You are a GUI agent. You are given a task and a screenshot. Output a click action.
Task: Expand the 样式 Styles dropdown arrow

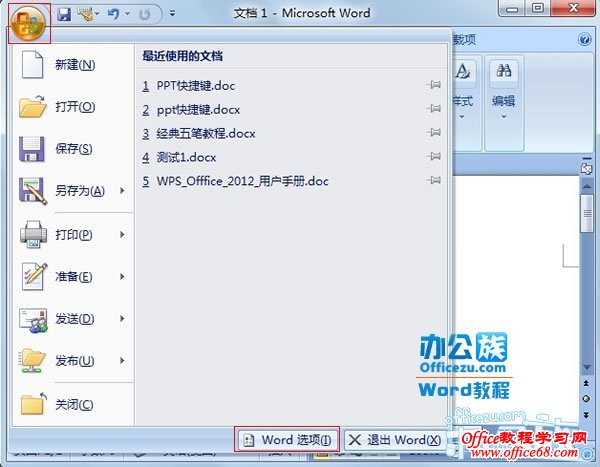tap(462, 117)
